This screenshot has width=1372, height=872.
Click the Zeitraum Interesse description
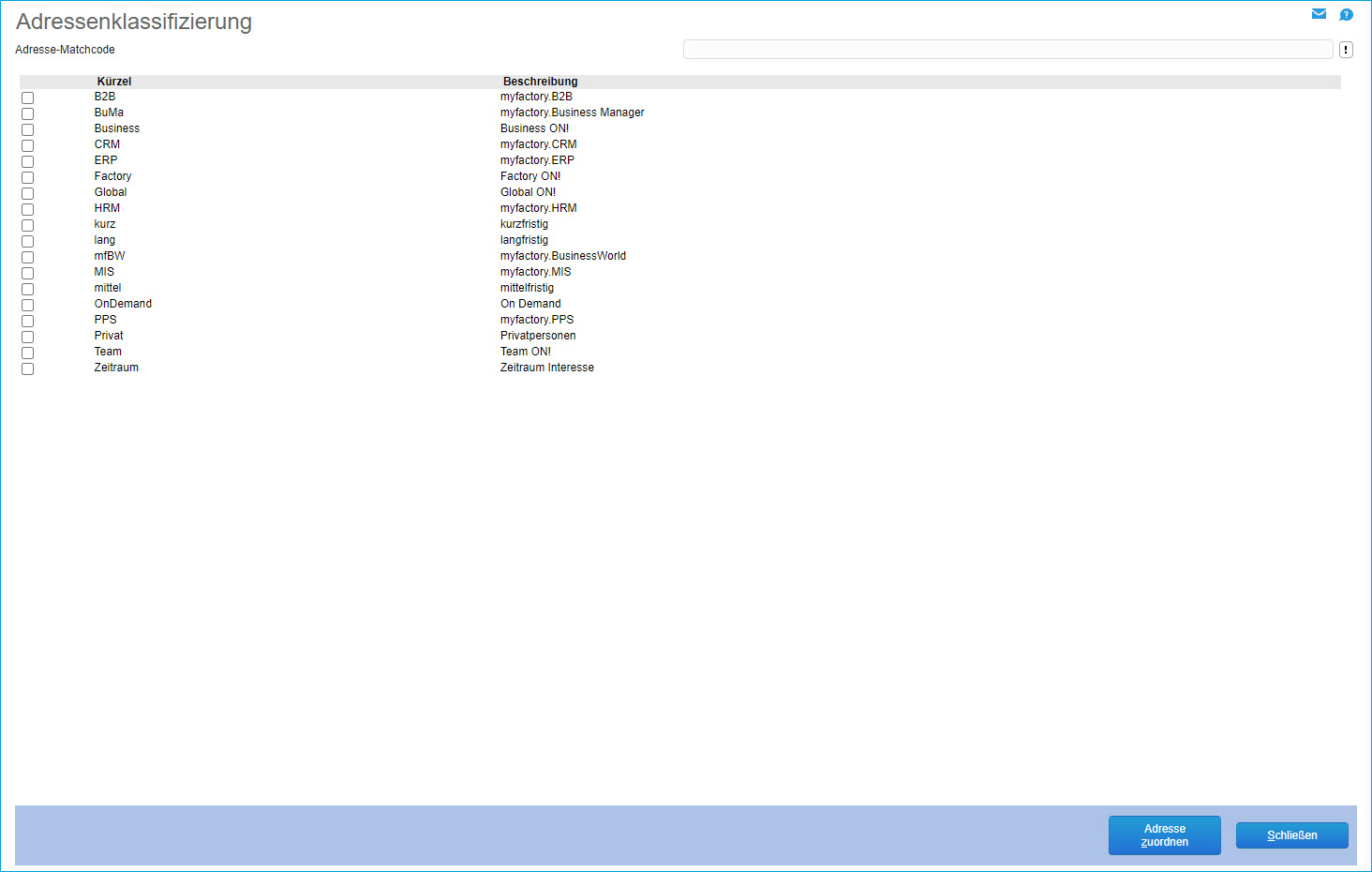[x=547, y=368]
